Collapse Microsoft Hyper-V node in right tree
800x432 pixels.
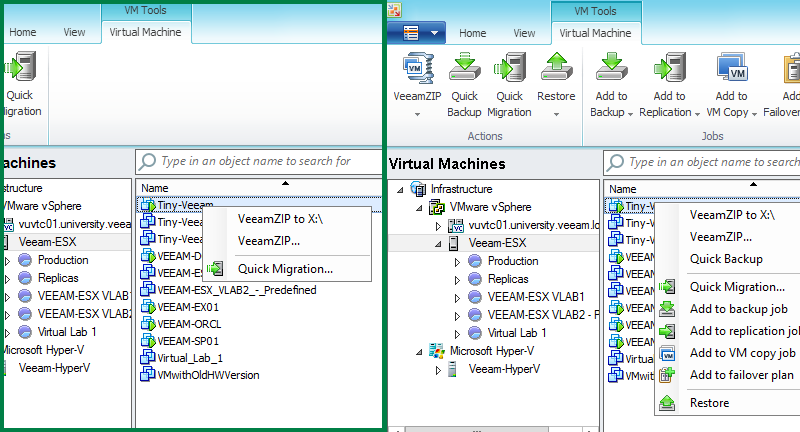(419, 352)
